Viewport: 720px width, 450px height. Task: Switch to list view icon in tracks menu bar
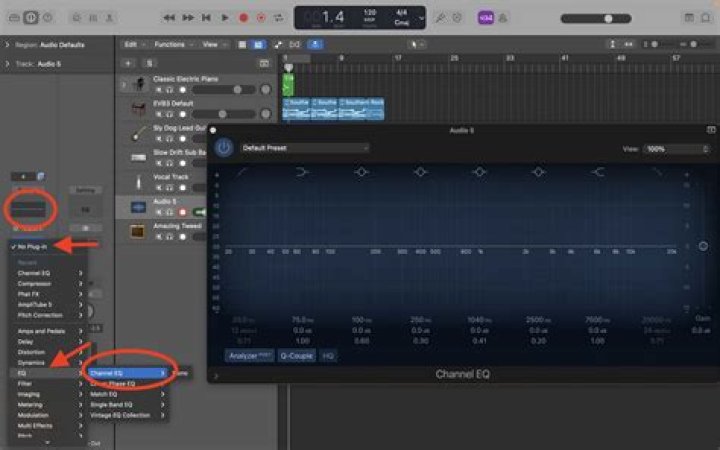pyautogui.click(x=242, y=45)
